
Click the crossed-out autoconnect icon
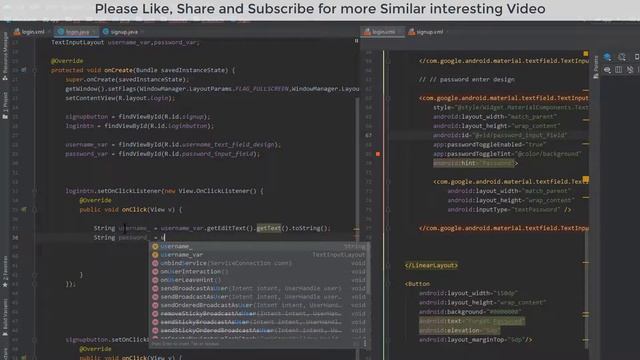[x=630, y=70]
